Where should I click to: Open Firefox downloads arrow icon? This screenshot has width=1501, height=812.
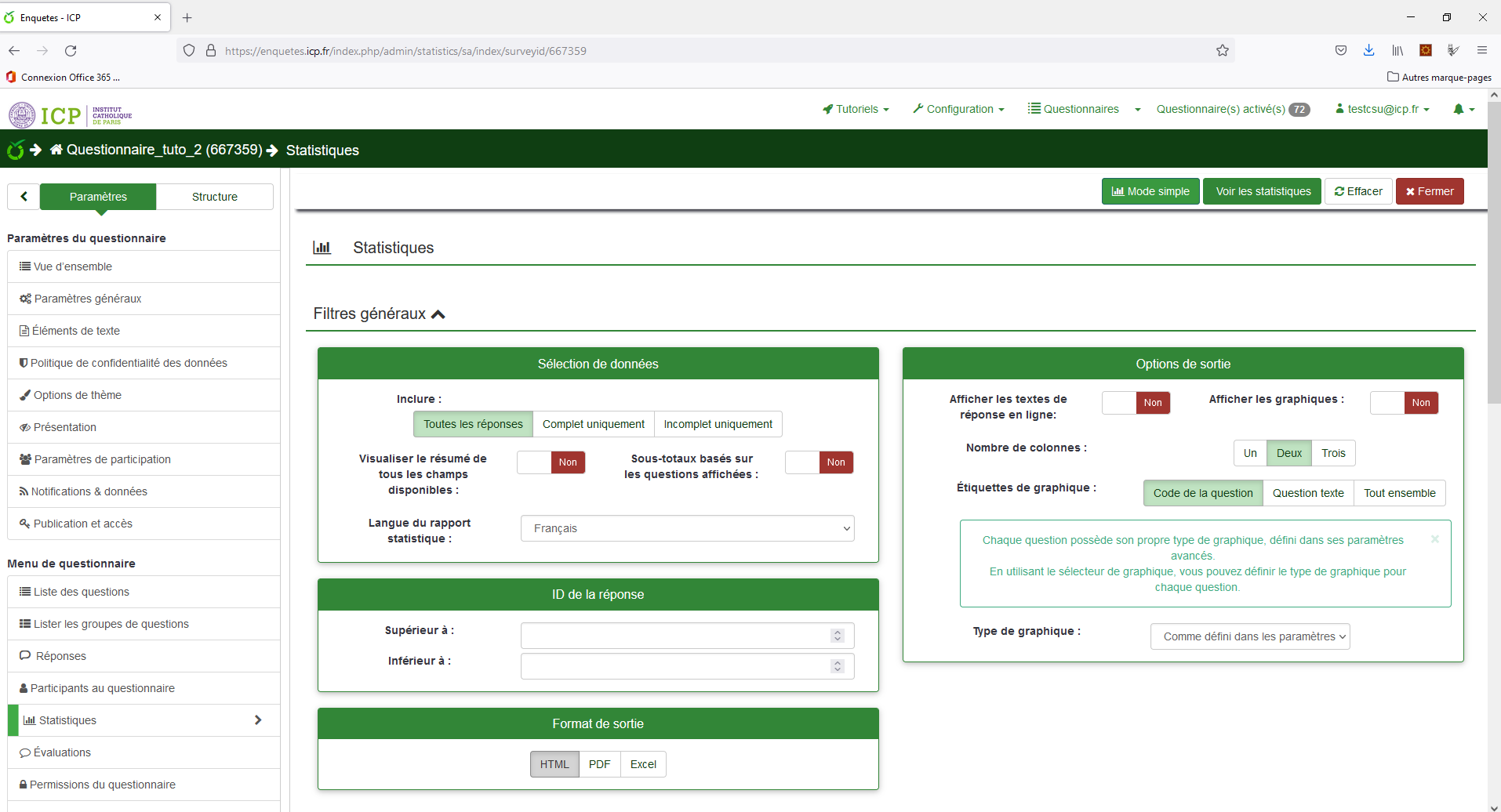pyautogui.click(x=1368, y=51)
